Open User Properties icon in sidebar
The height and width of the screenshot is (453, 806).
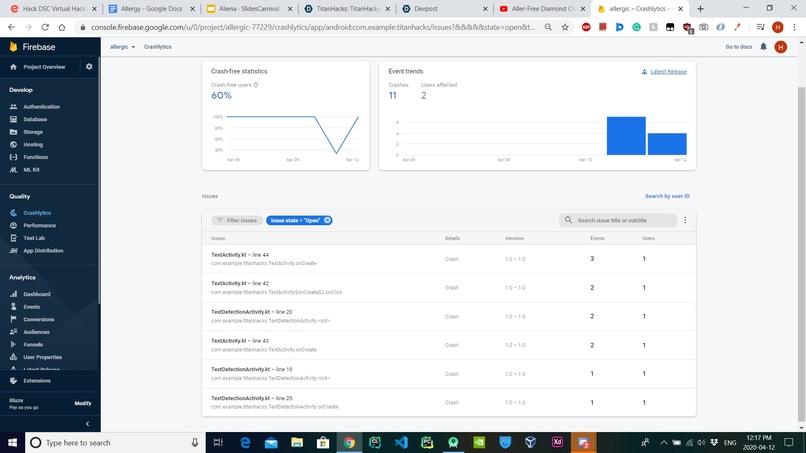coord(13,357)
